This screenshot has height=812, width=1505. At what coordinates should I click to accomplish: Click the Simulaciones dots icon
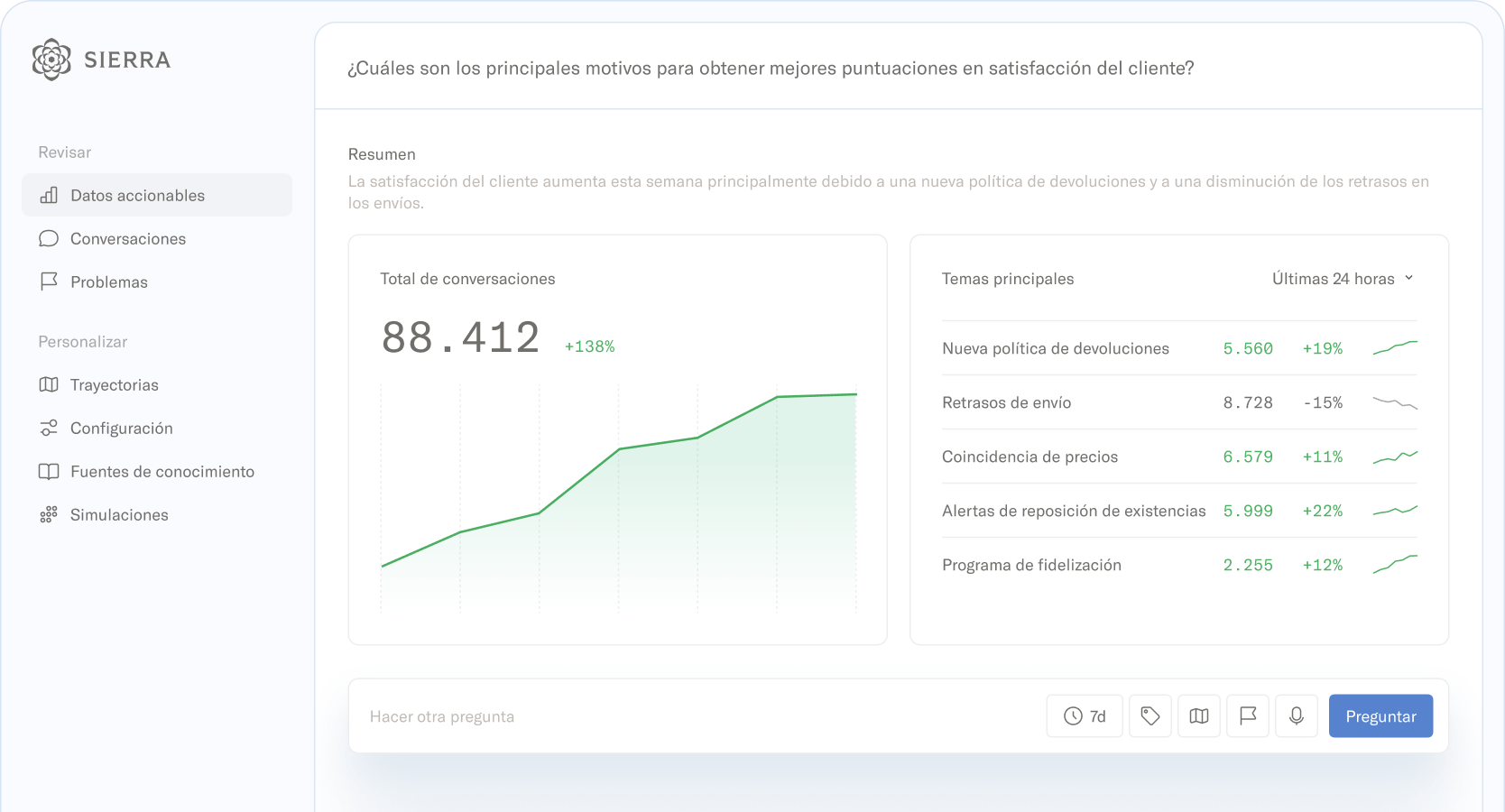point(49,514)
